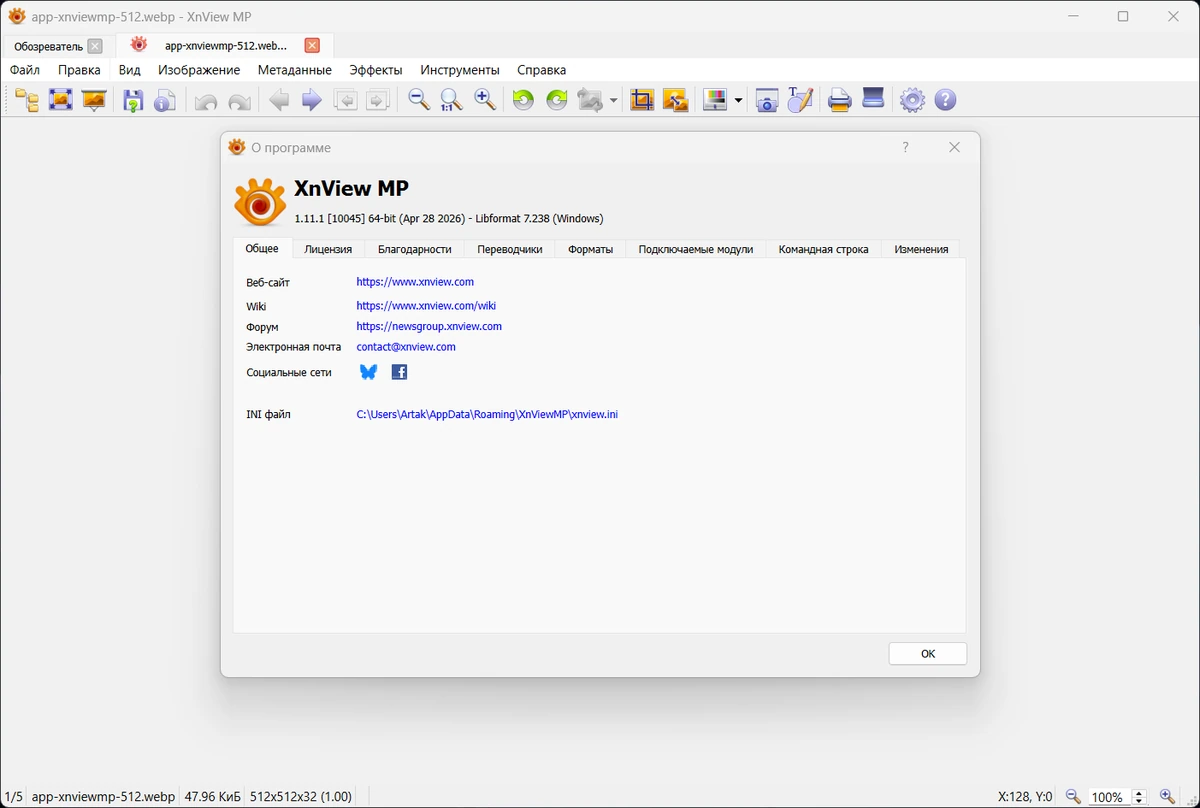The image size is (1200, 808).
Task: Switch to the Переводчики tab
Action: click(x=510, y=249)
